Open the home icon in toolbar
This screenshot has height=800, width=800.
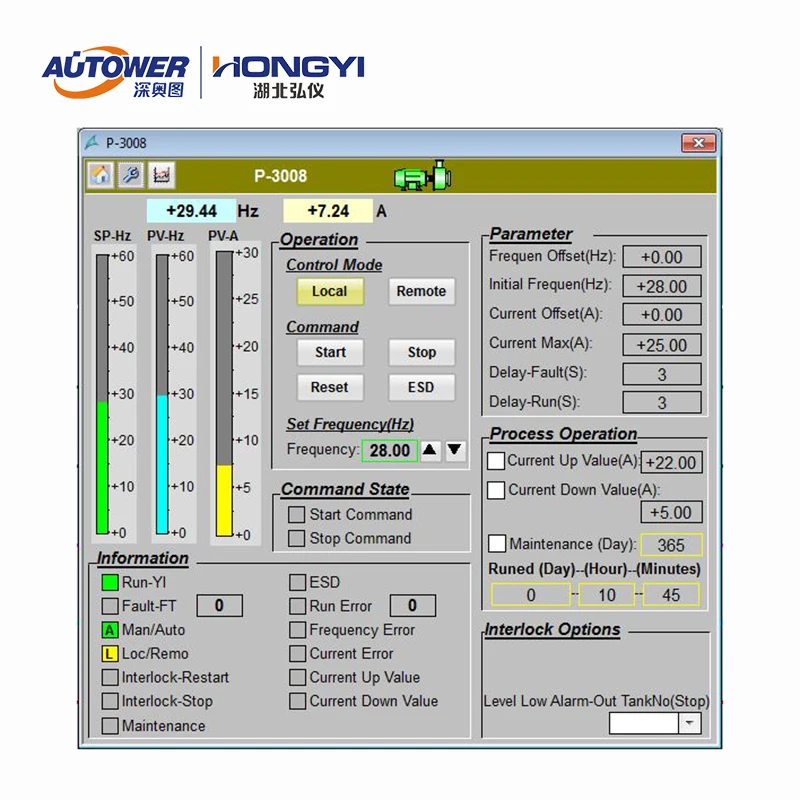coord(101,175)
